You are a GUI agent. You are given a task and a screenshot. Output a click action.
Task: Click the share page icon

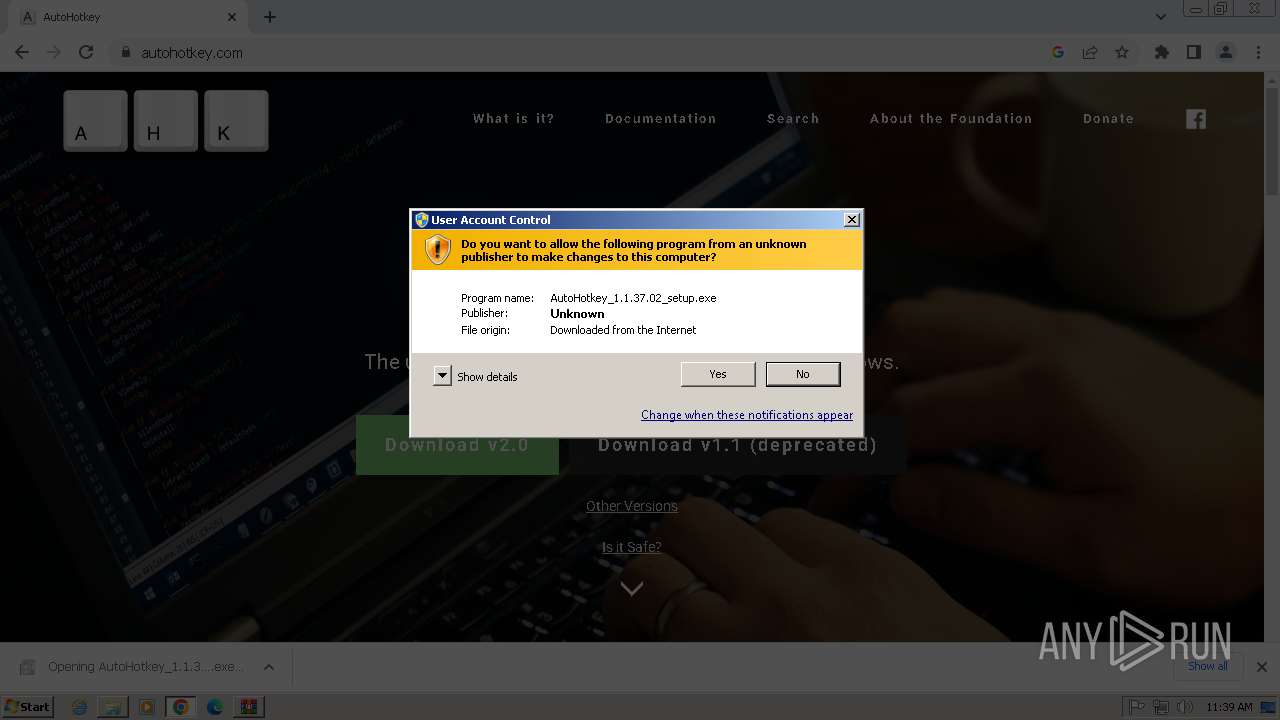tap(1090, 52)
